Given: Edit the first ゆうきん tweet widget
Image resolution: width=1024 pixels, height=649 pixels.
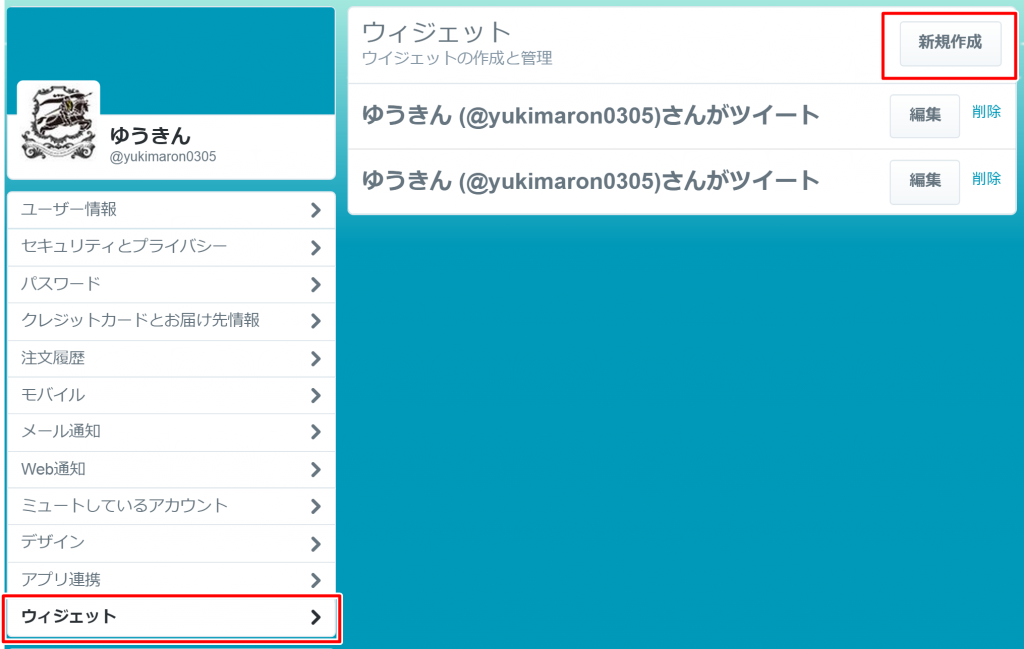Looking at the screenshot, I should 923,115.
